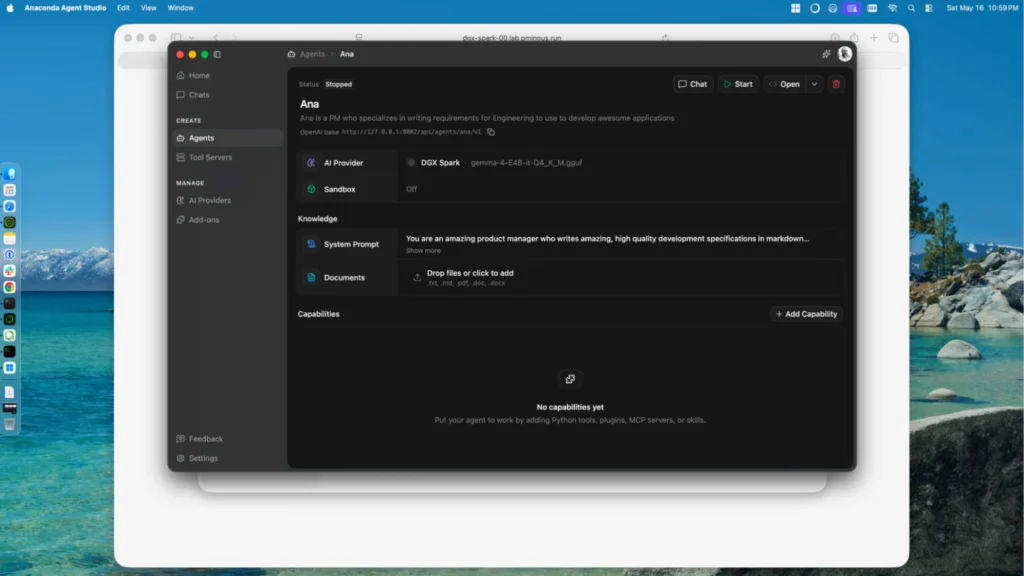
Task: Click Safari's tab overview icon
Action: (x=893, y=38)
